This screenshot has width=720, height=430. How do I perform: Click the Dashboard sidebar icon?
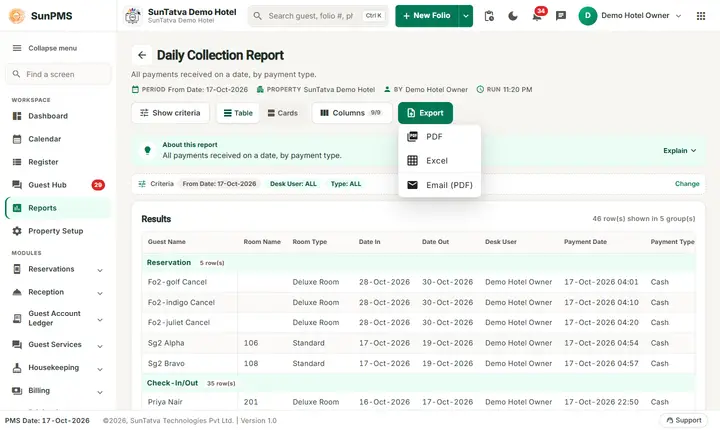17,116
